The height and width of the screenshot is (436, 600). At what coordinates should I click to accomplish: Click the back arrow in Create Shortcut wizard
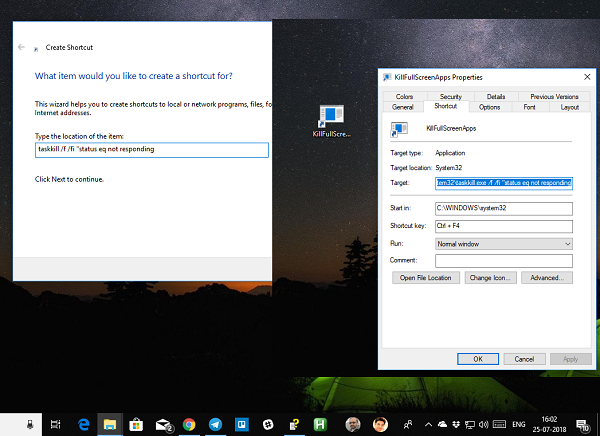point(22,47)
